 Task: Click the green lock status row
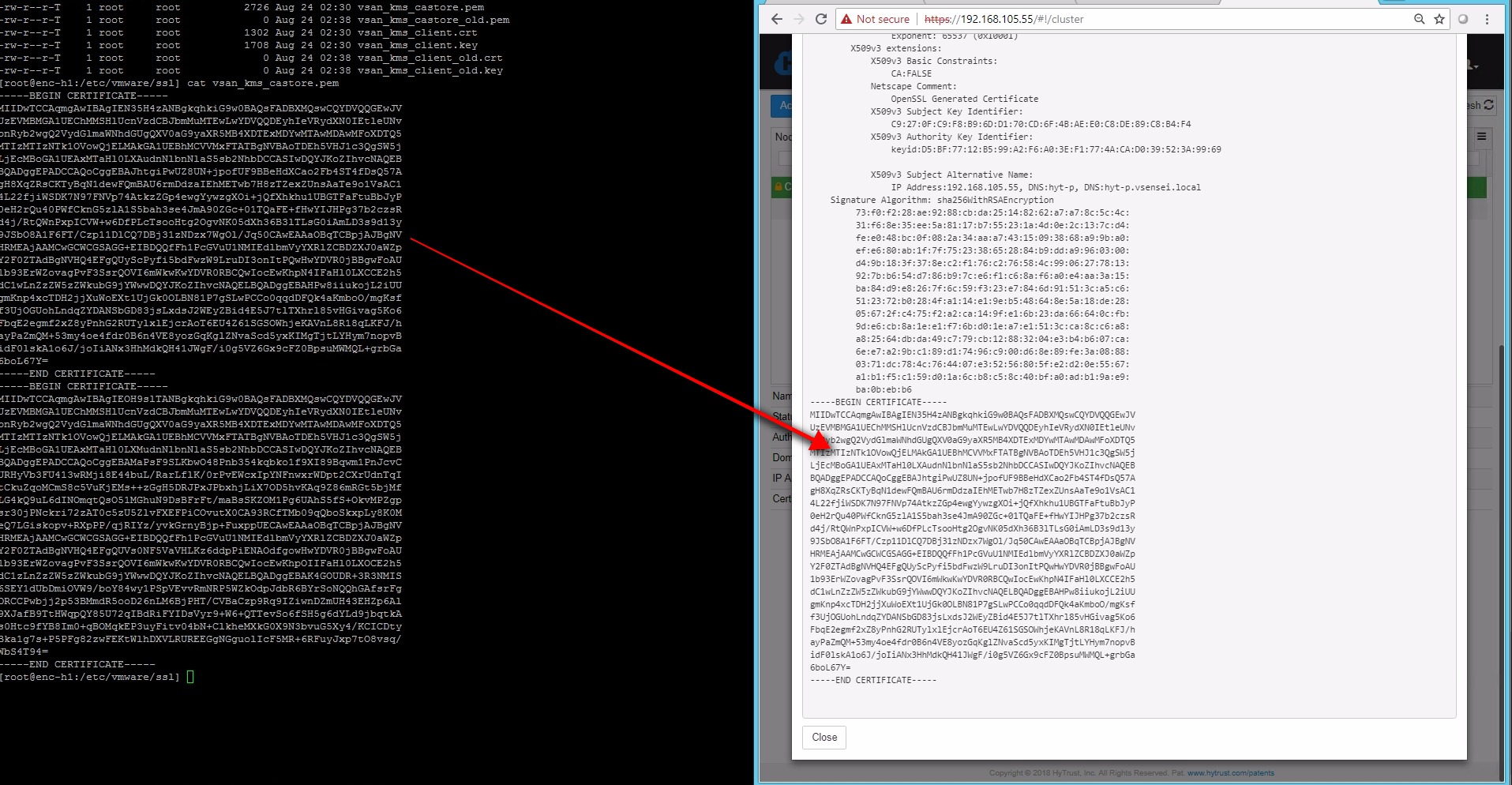coord(782,187)
